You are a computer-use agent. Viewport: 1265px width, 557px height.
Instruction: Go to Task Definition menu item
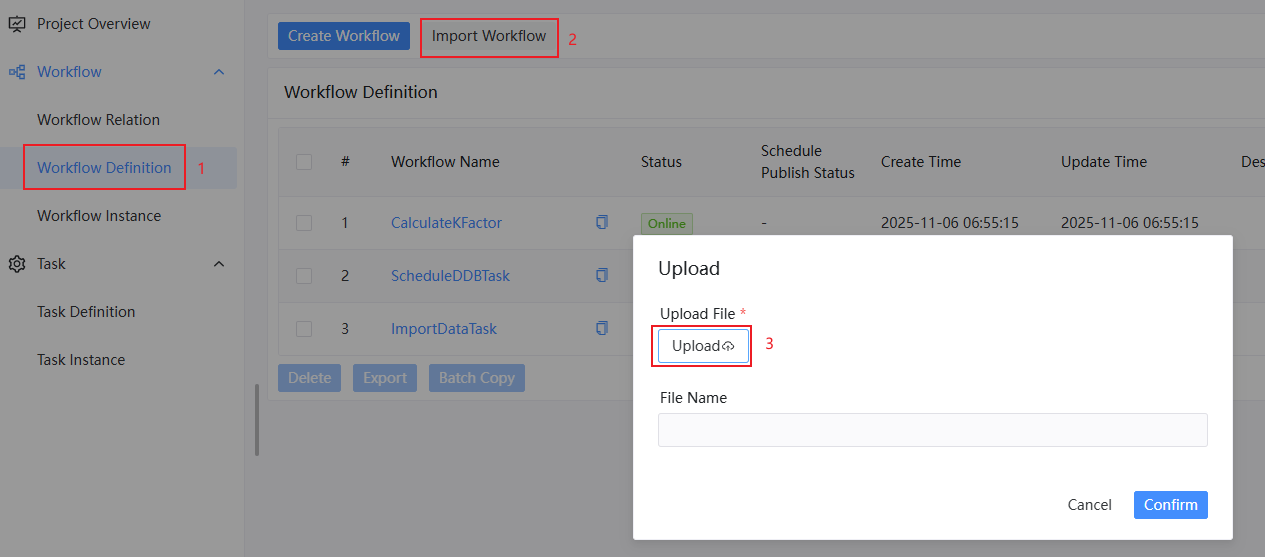click(x=86, y=312)
